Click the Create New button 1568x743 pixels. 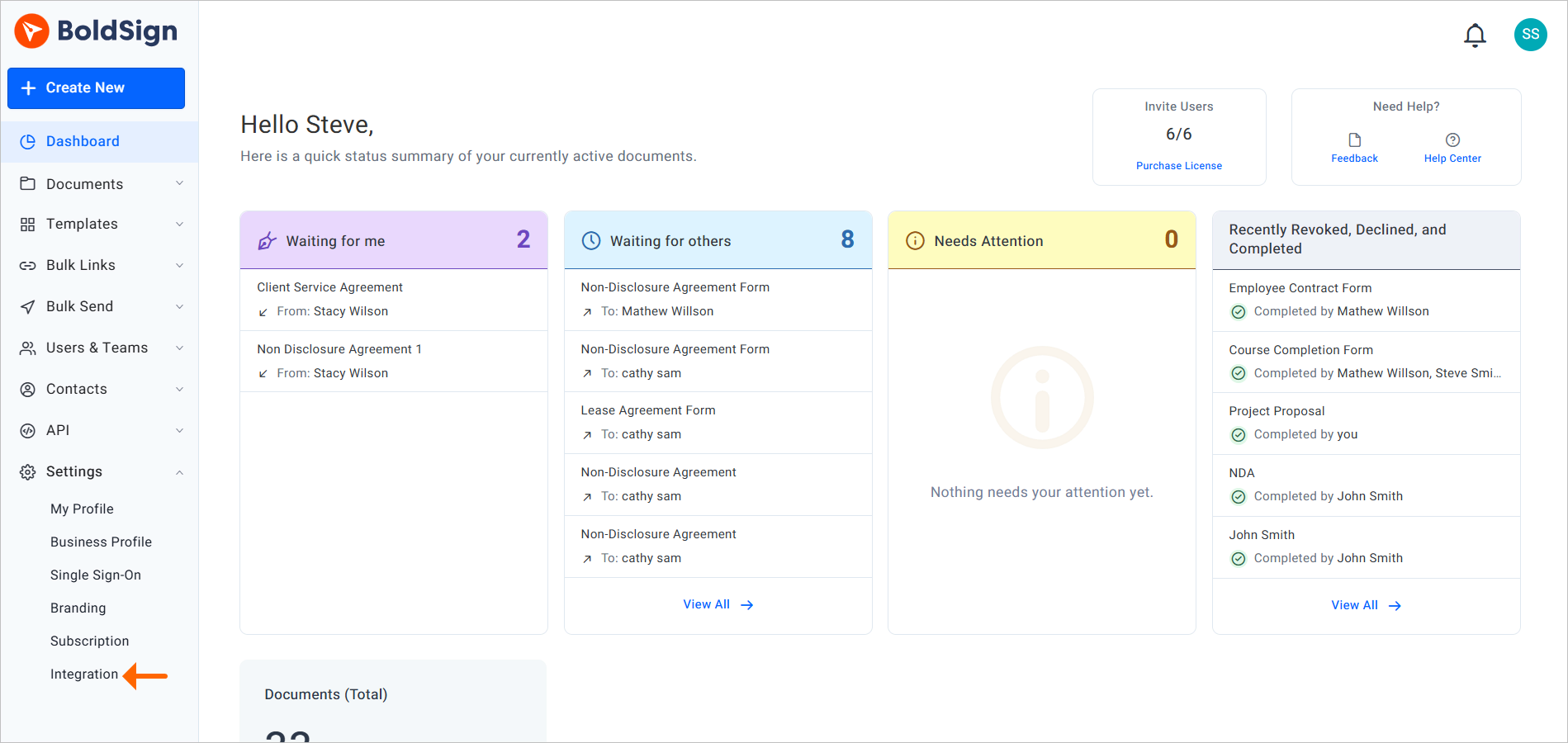pos(96,88)
